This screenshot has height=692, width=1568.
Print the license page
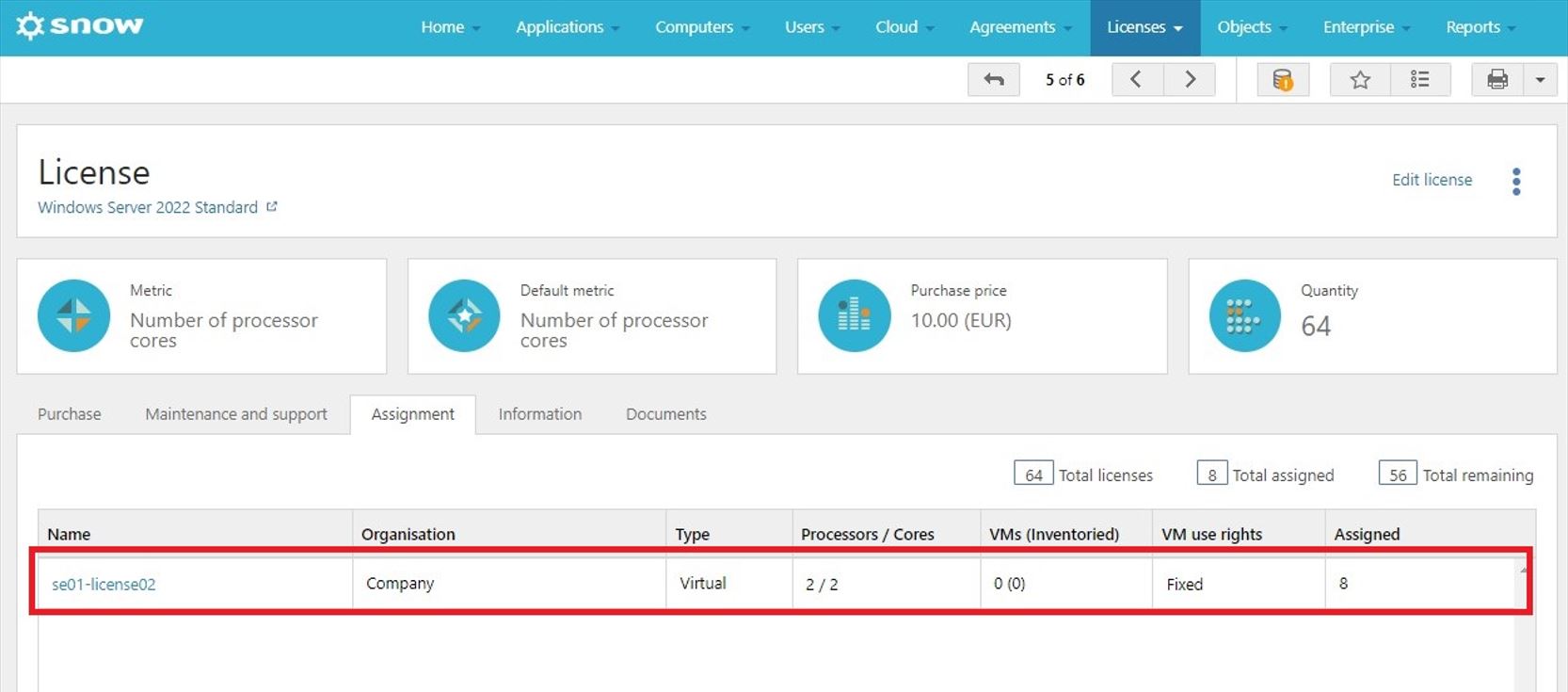coord(1497,80)
